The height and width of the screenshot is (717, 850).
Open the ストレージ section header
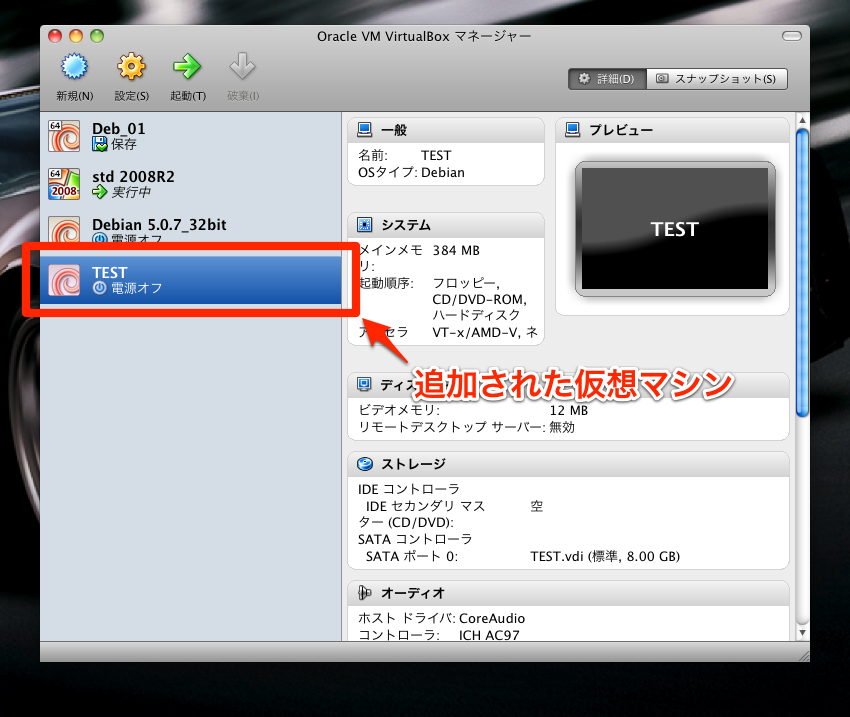(x=568, y=464)
